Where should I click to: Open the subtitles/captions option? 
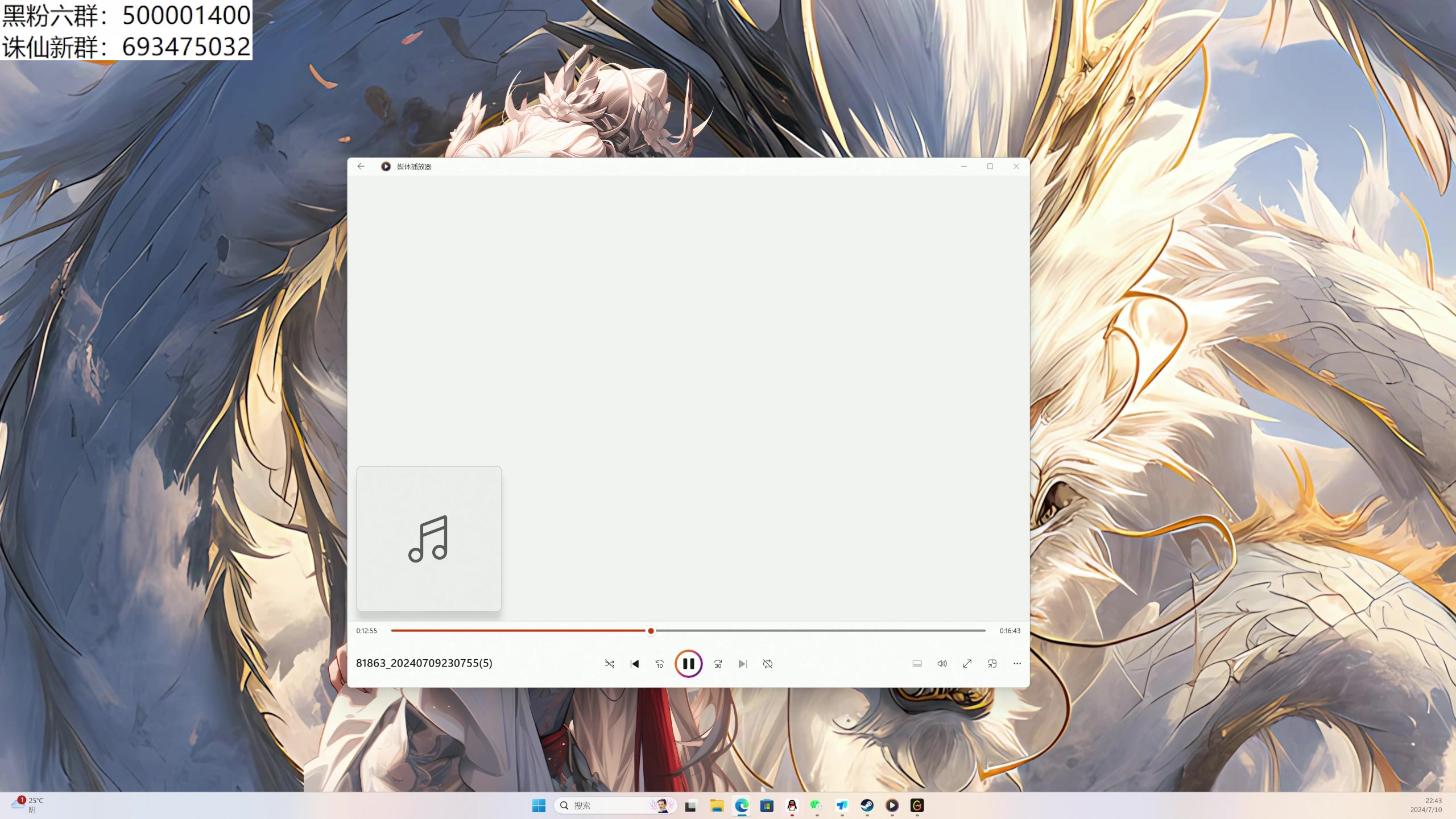point(917,664)
